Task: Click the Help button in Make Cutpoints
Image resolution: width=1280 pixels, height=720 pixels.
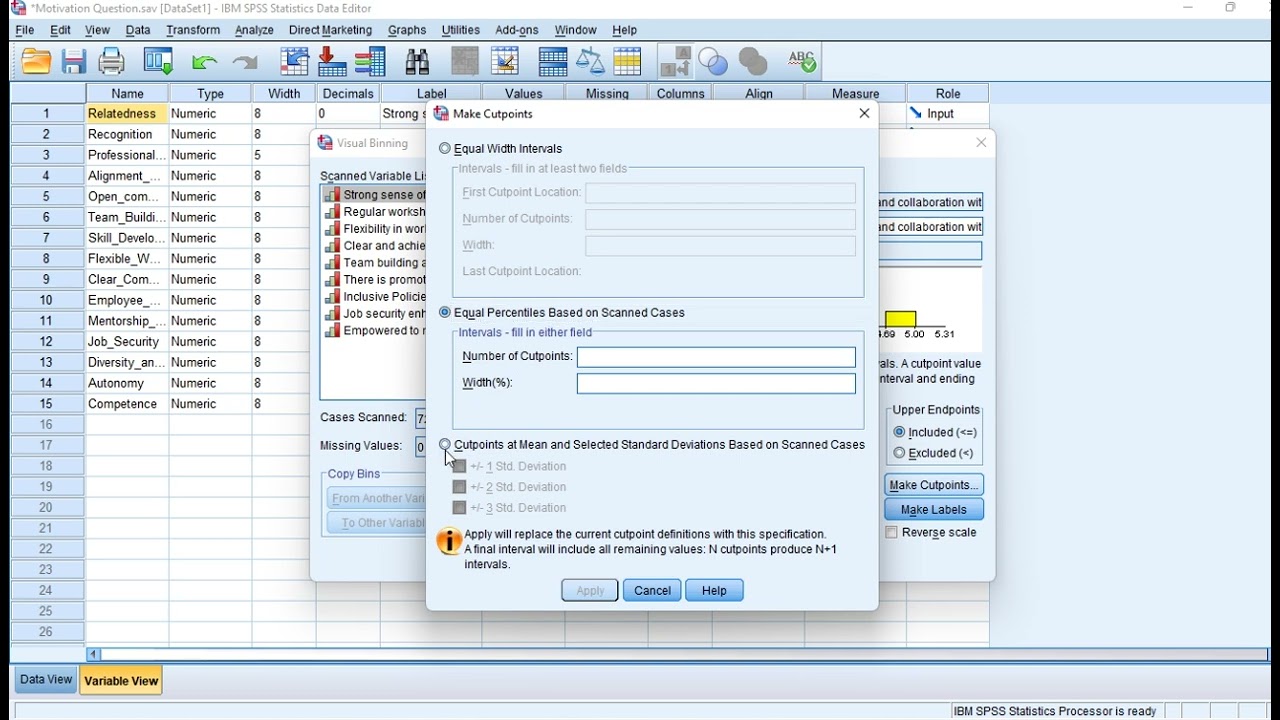Action: click(714, 591)
